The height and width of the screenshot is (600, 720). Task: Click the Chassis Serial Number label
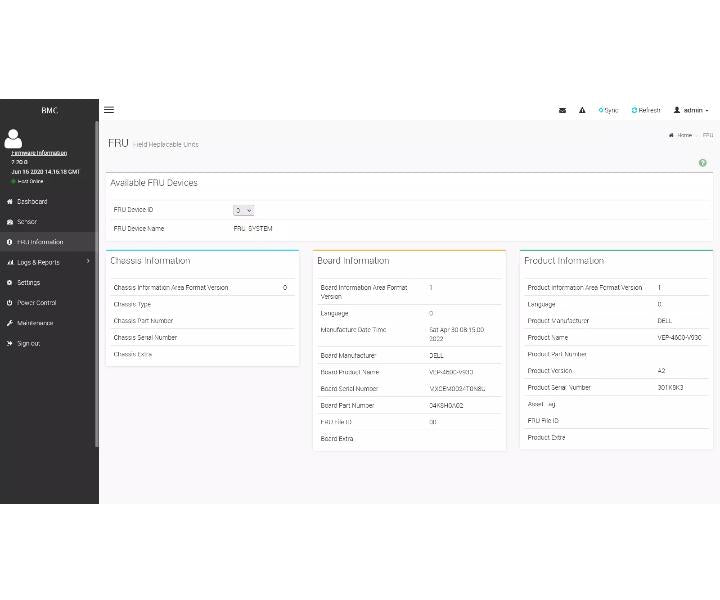tap(145, 337)
